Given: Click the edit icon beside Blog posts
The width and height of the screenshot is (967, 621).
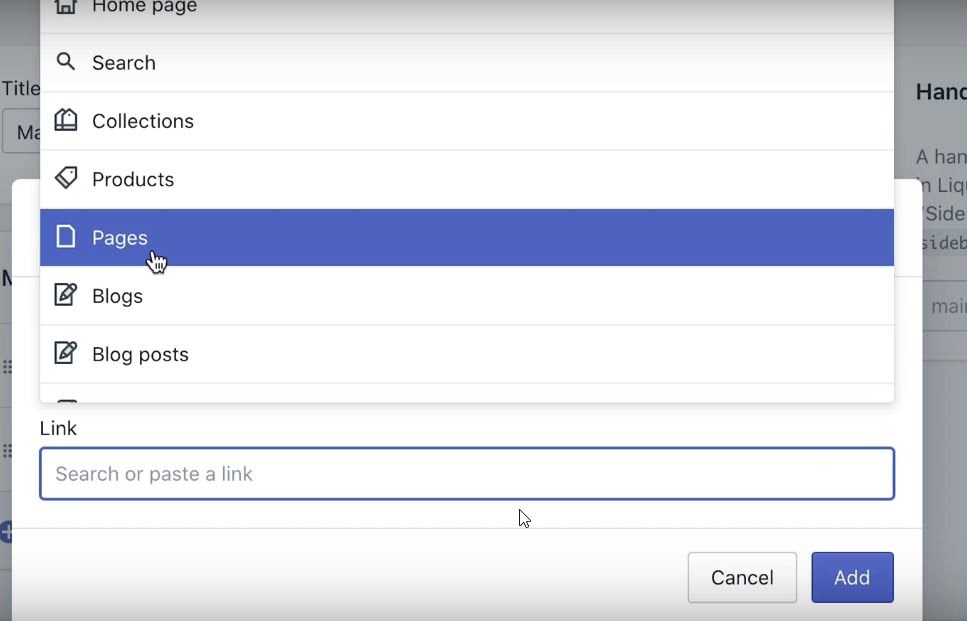Looking at the screenshot, I should click(x=65, y=353).
